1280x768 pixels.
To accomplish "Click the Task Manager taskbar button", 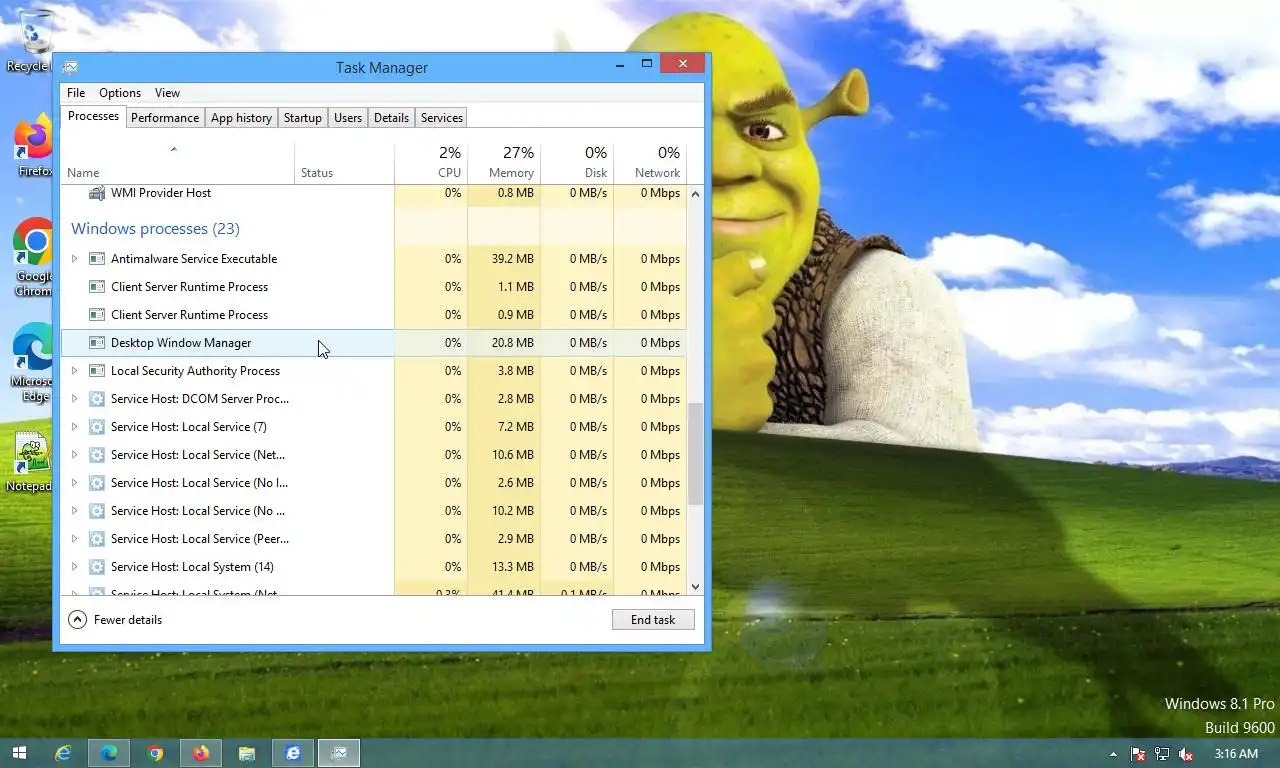I will click(x=339, y=753).
